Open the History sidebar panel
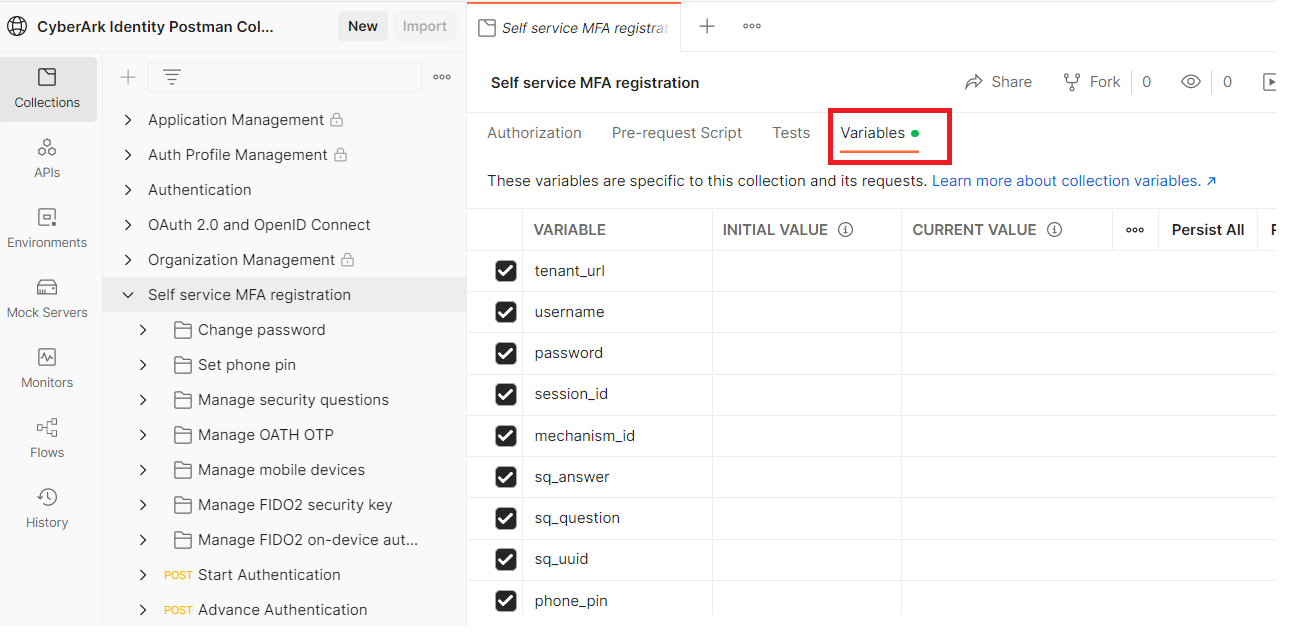Viewport: 1302px width, 634px height. (47, 509)
